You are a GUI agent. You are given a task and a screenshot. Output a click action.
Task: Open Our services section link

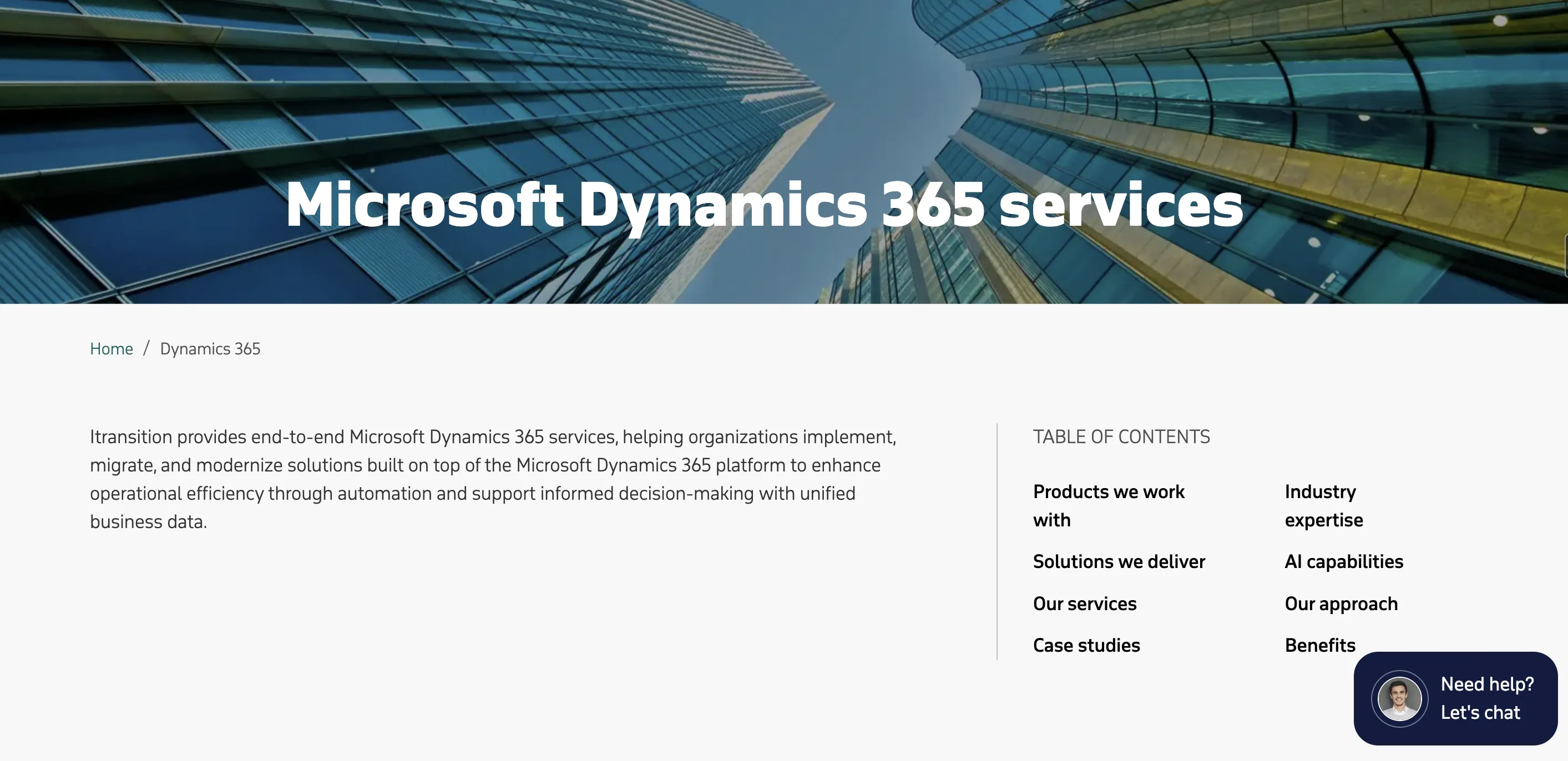1085,603
